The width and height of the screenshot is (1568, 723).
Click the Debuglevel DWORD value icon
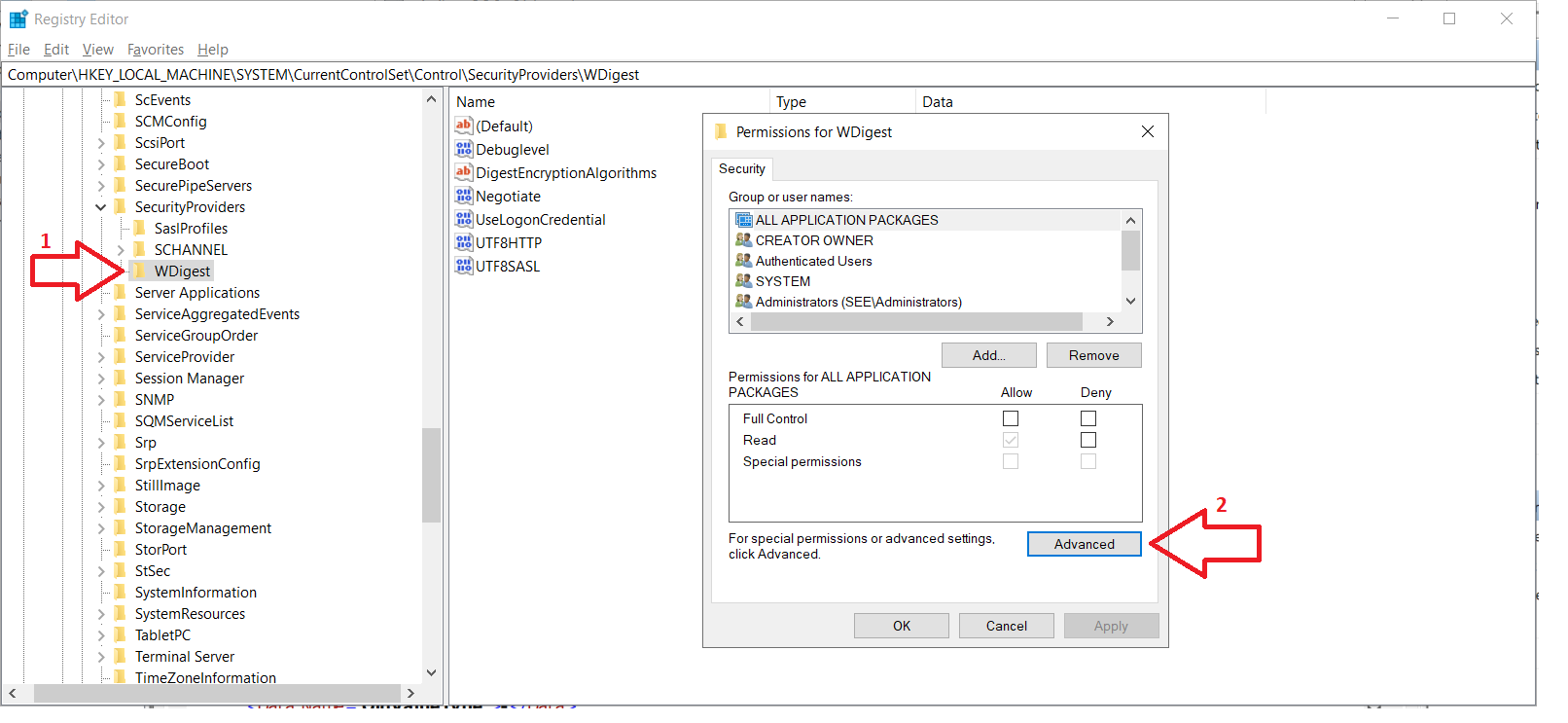[464, 149]
